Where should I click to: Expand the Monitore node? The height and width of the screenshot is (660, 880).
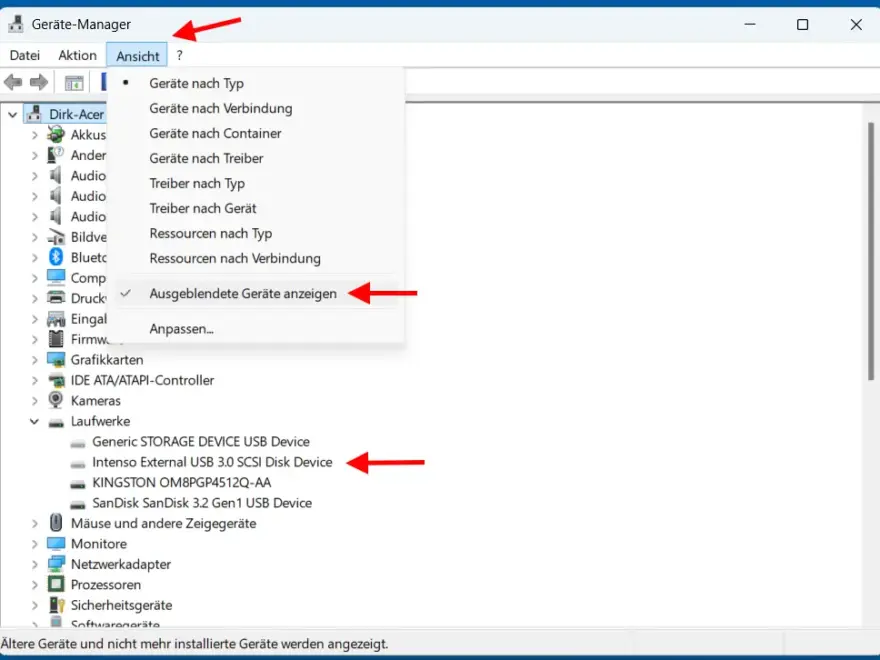(36, 543)
